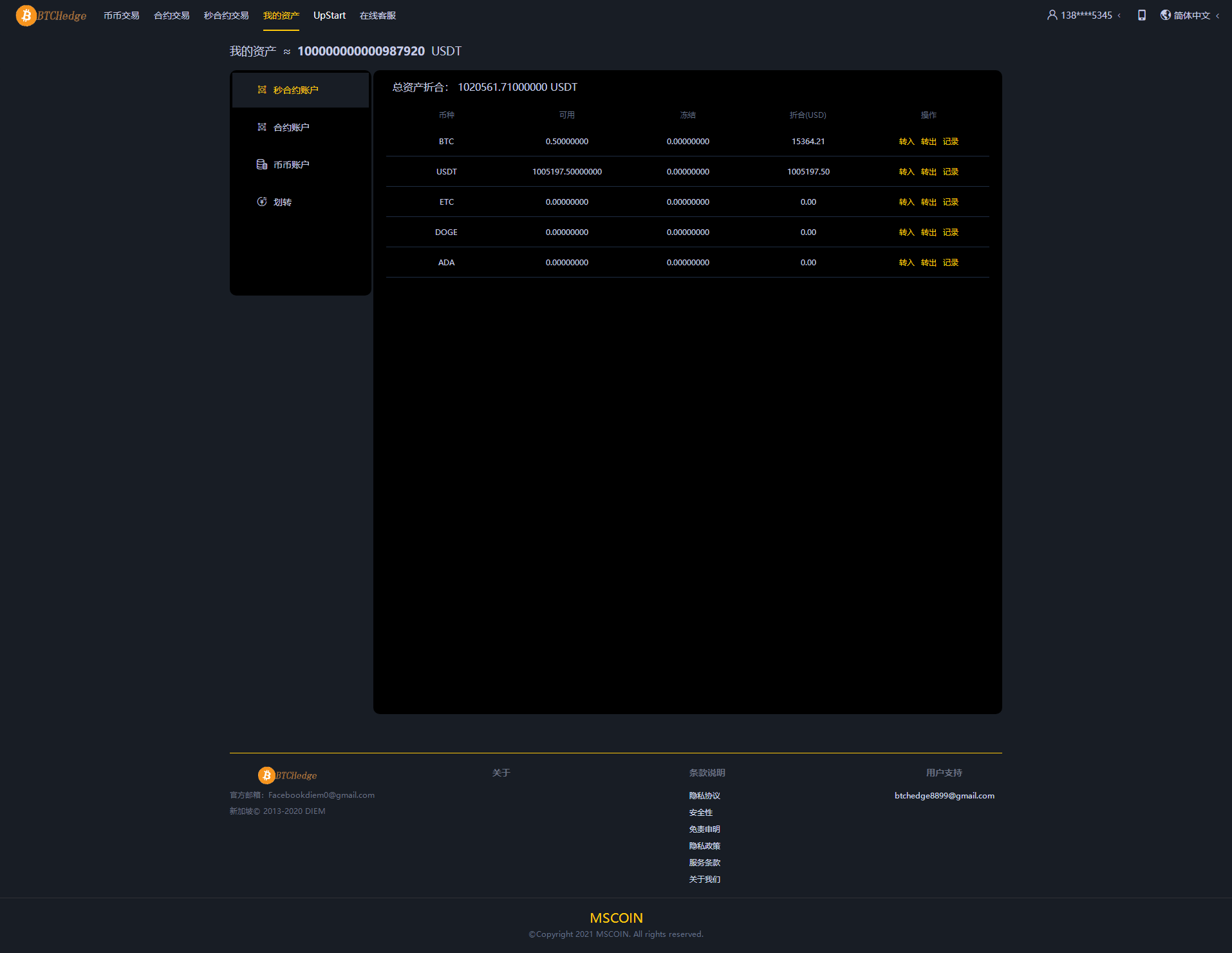Click 转入 for the BTC row

pos(906,142)
